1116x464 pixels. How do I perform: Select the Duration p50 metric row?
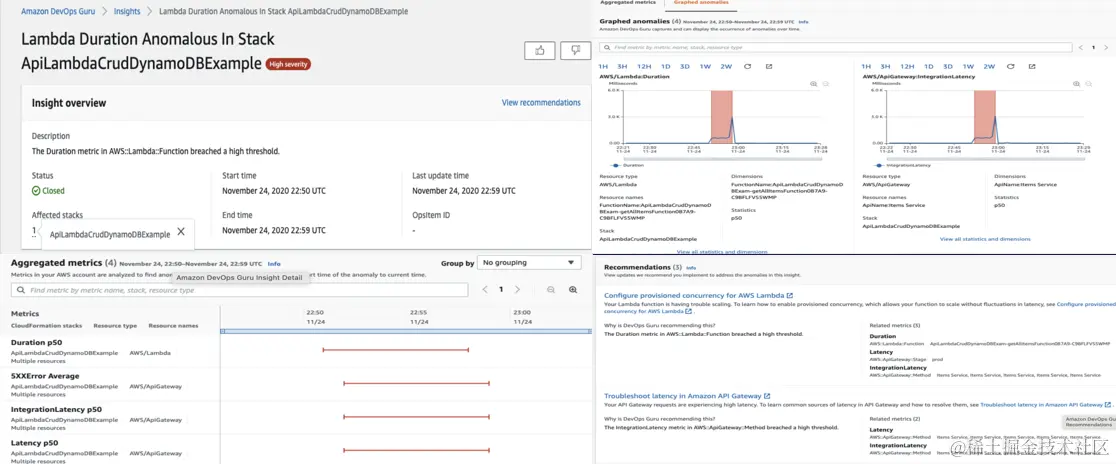tap(296, 352)
